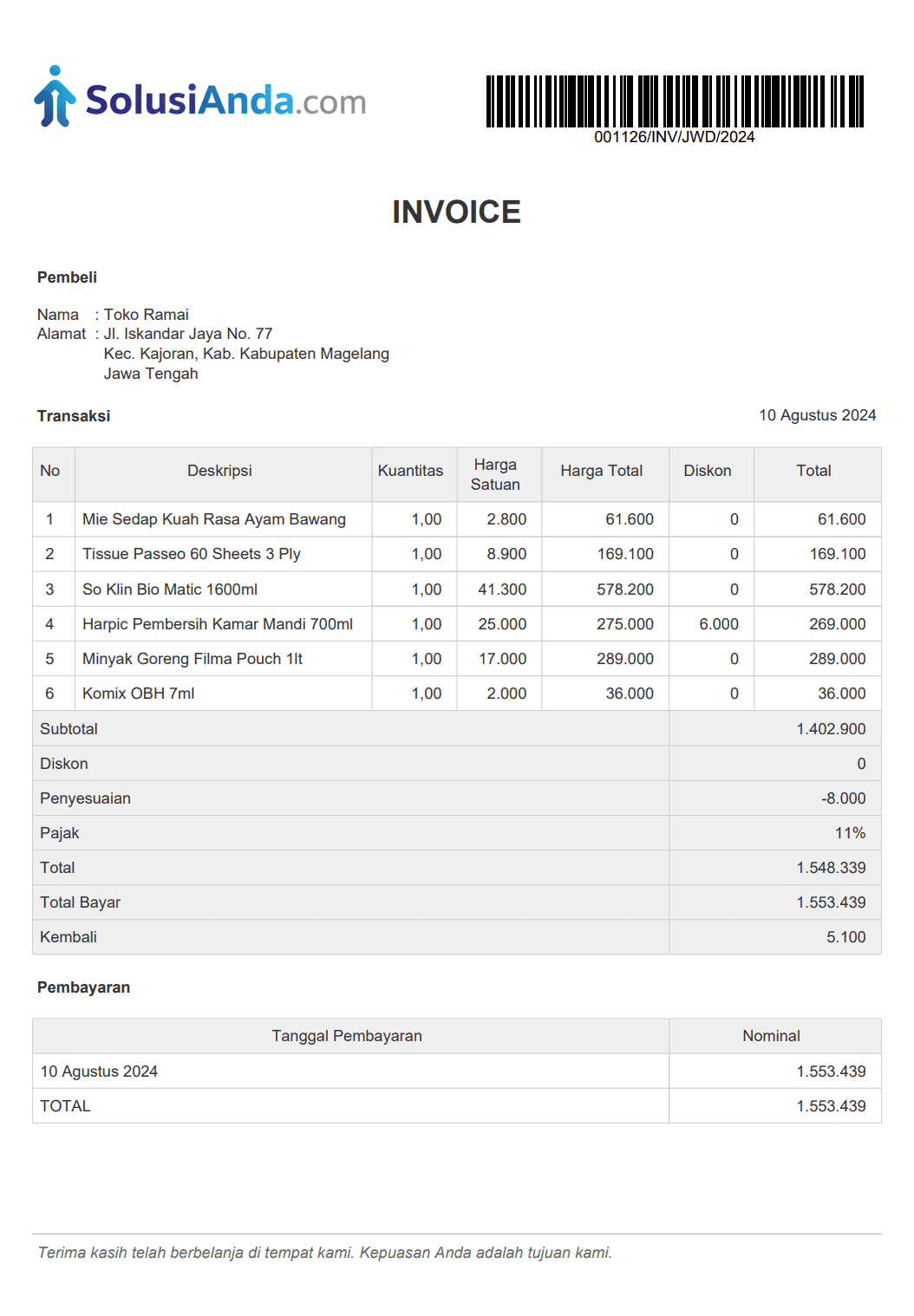Screen dimensions: 914x1316
Task: Click the Kuantitas column header
Action: 410,471
